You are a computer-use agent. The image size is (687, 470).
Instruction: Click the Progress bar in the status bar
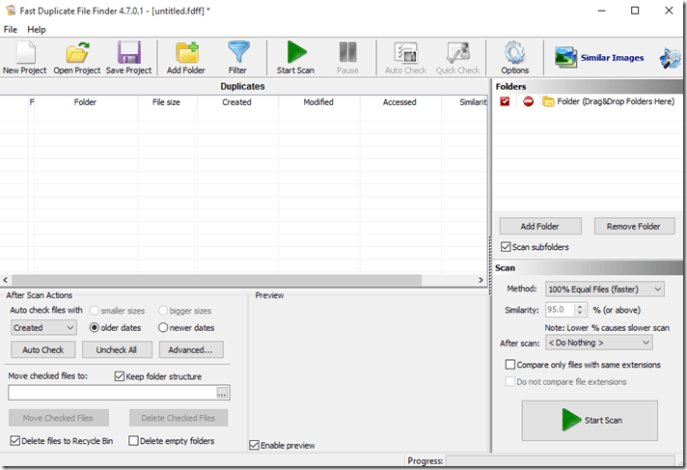[560, 460]
